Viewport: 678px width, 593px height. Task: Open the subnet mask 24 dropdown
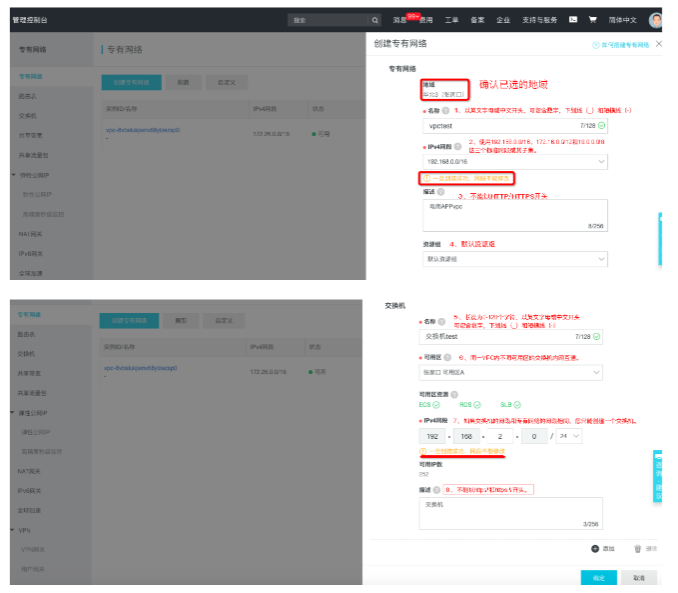click(x=569, y=436)
